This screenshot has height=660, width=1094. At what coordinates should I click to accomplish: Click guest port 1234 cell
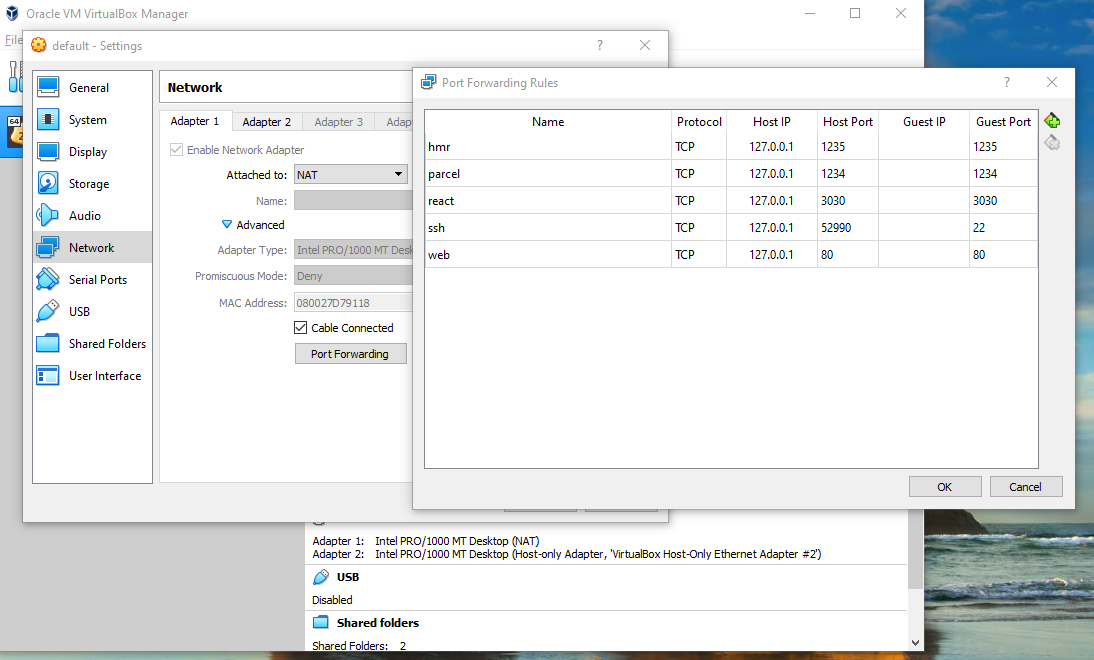tap(1003, 174)
